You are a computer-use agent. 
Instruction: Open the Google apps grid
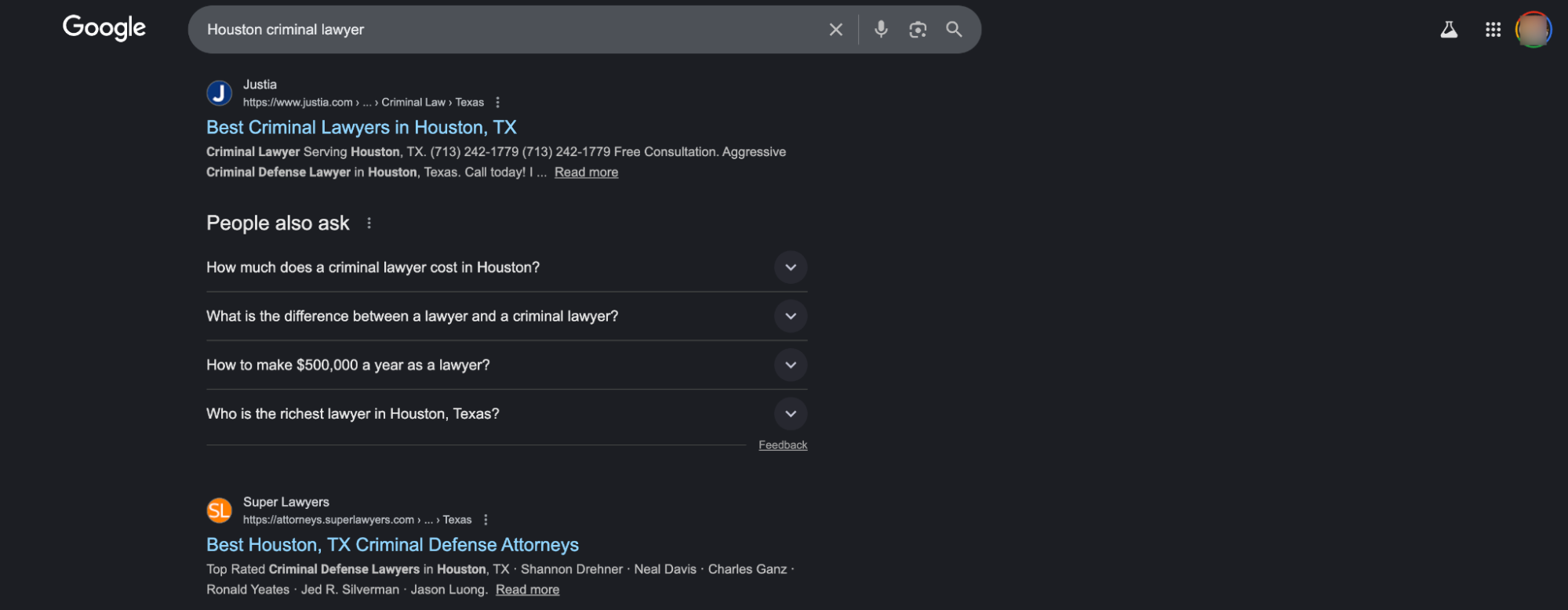1493,30
